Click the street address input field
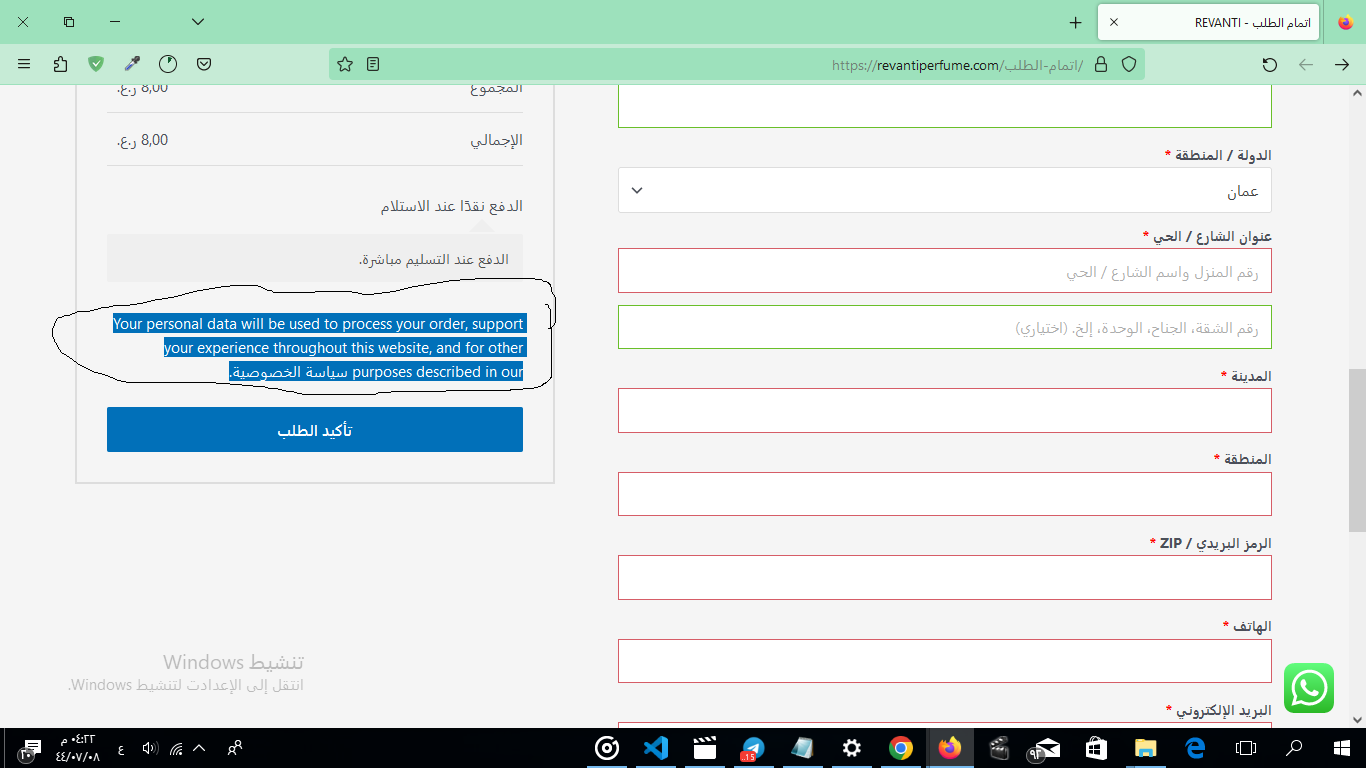This screenshot has height=768, width=1366. (x=944, y=271)
